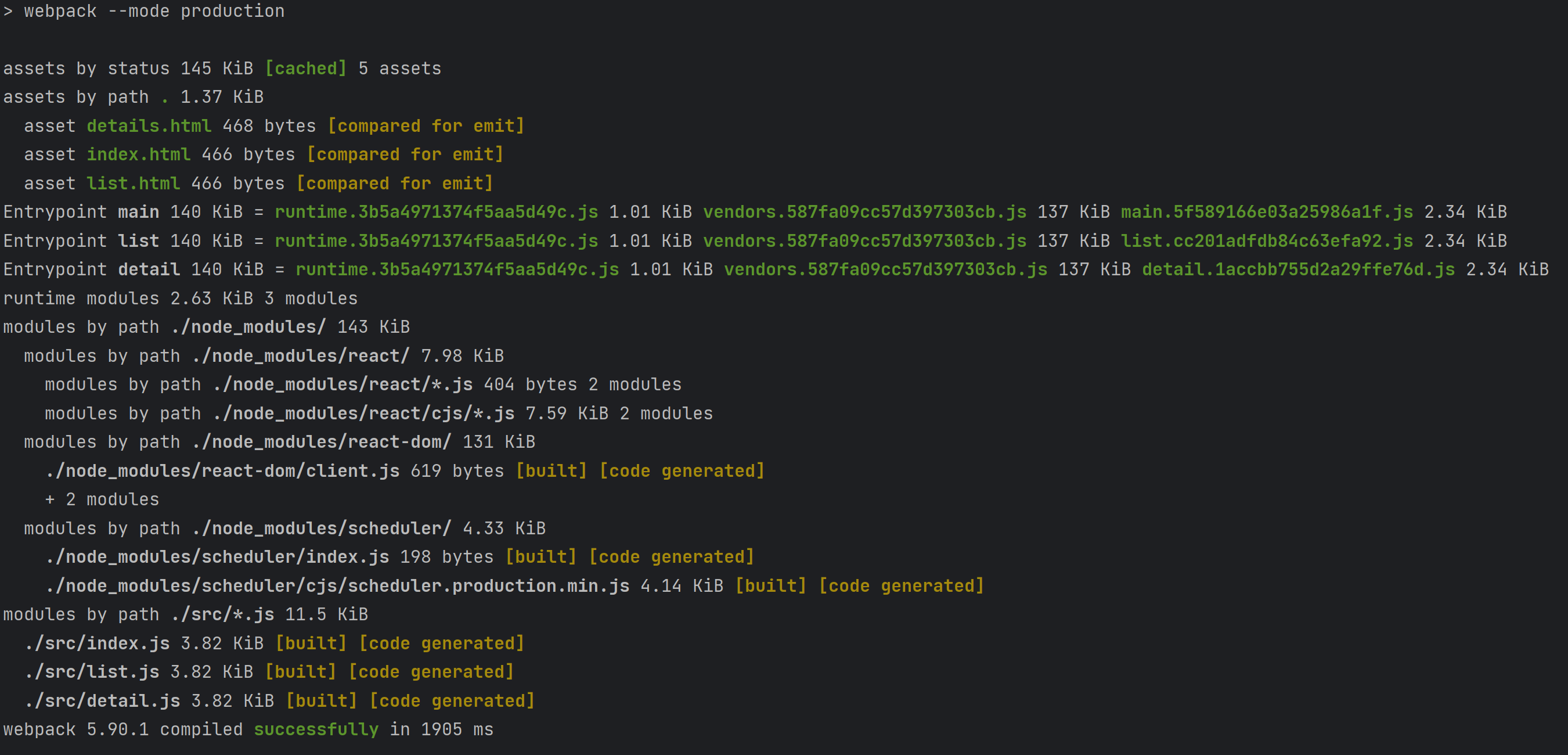The image size is (1568, 755).
Task: Click the bold 'detail' entrypoint name
Action: point(149,269)
